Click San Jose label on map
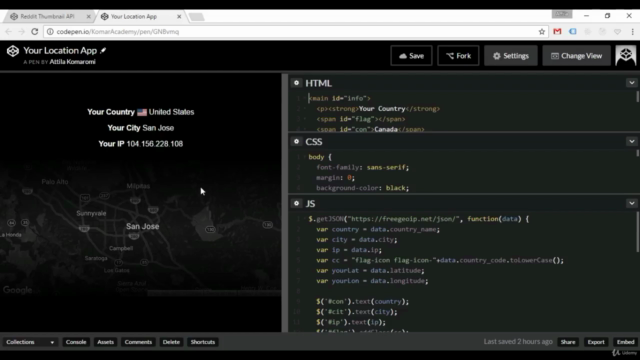 pos(142,227)
